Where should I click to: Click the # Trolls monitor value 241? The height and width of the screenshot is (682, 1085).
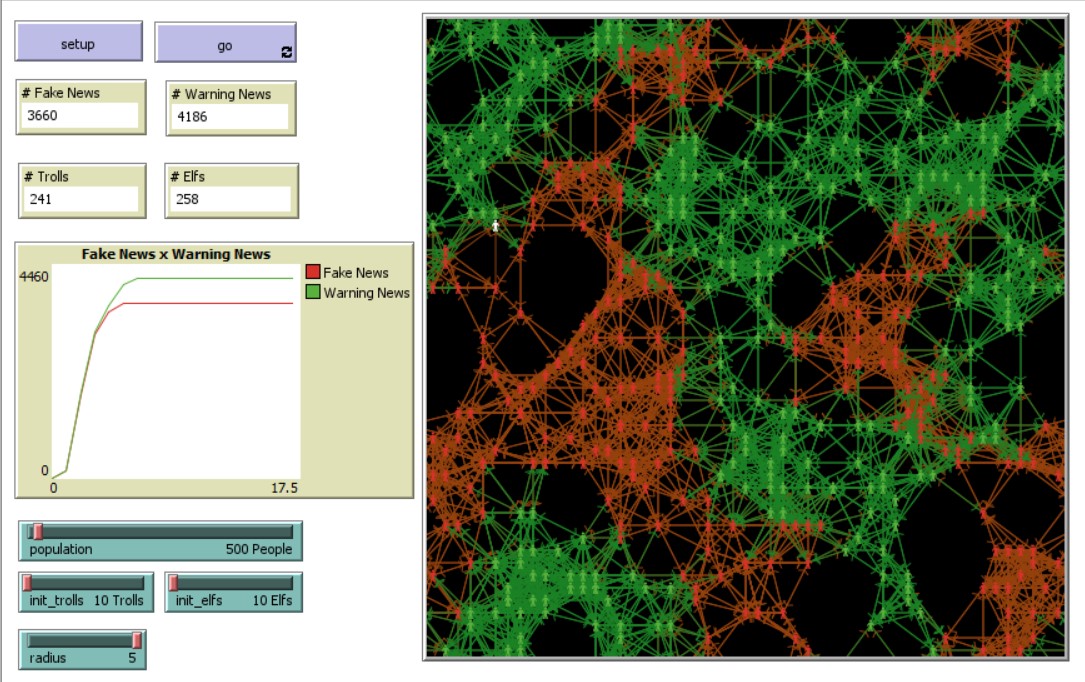[82, 199]
